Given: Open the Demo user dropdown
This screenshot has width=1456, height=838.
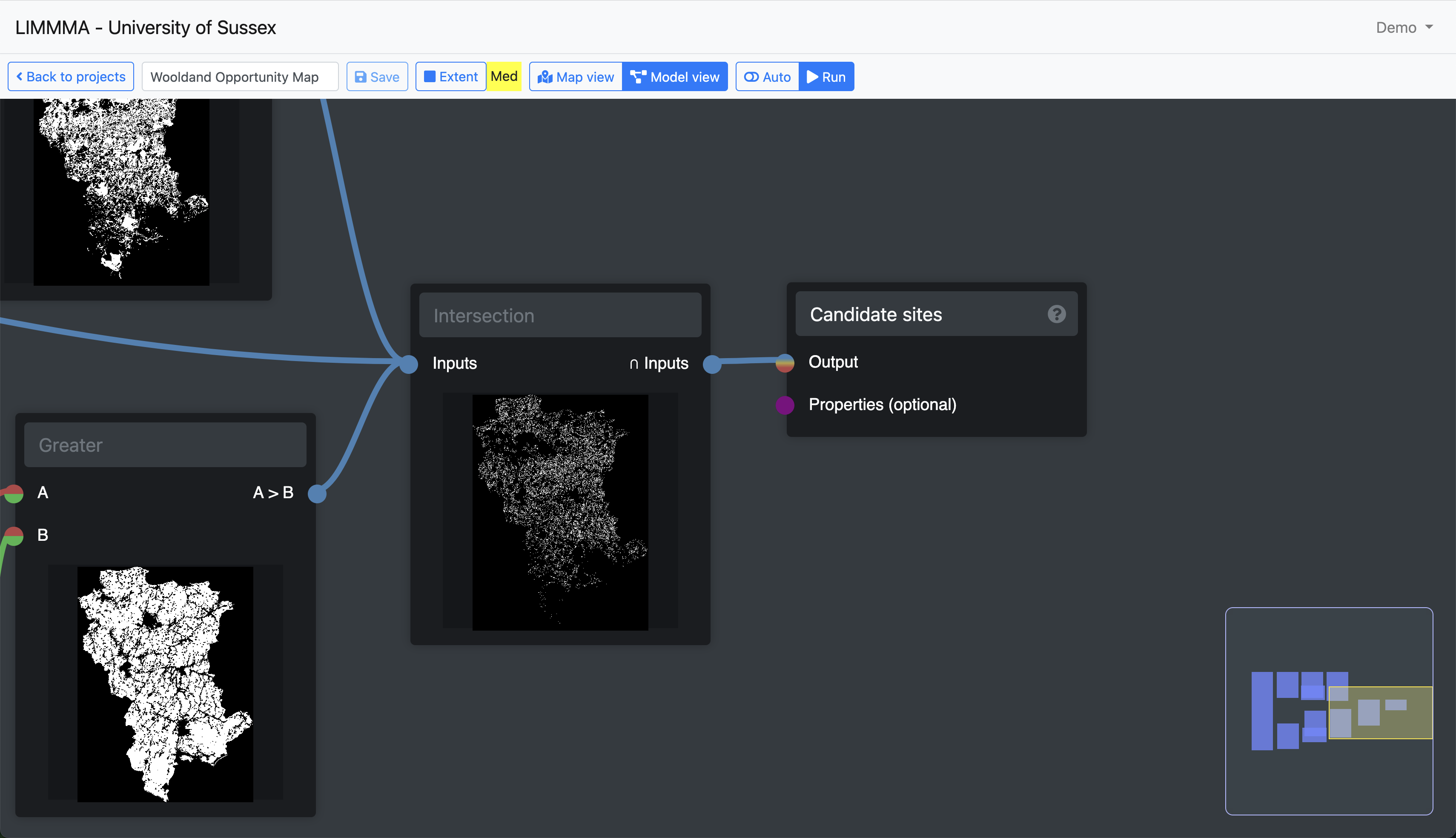Looking at the screenshot, I should point(1404,28).
